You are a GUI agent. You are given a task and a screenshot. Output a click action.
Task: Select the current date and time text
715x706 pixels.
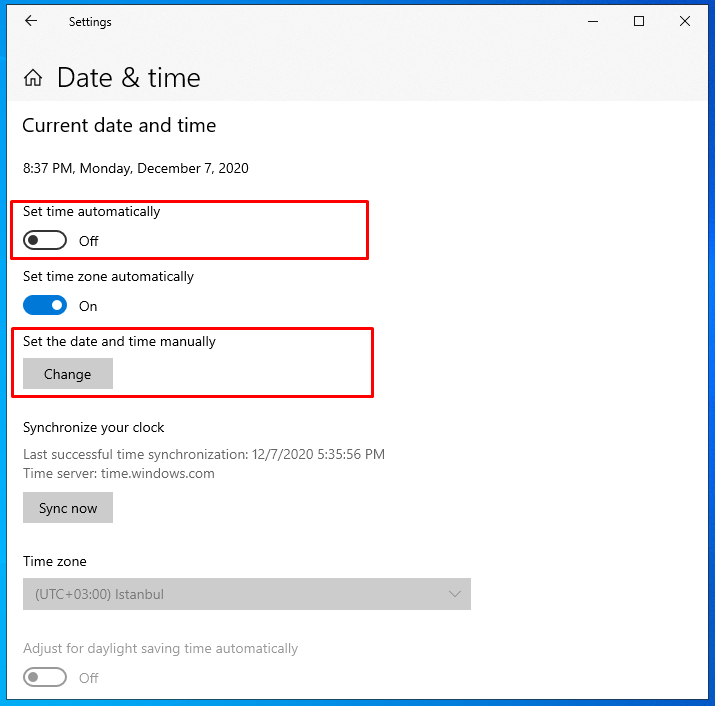(136, 168)
